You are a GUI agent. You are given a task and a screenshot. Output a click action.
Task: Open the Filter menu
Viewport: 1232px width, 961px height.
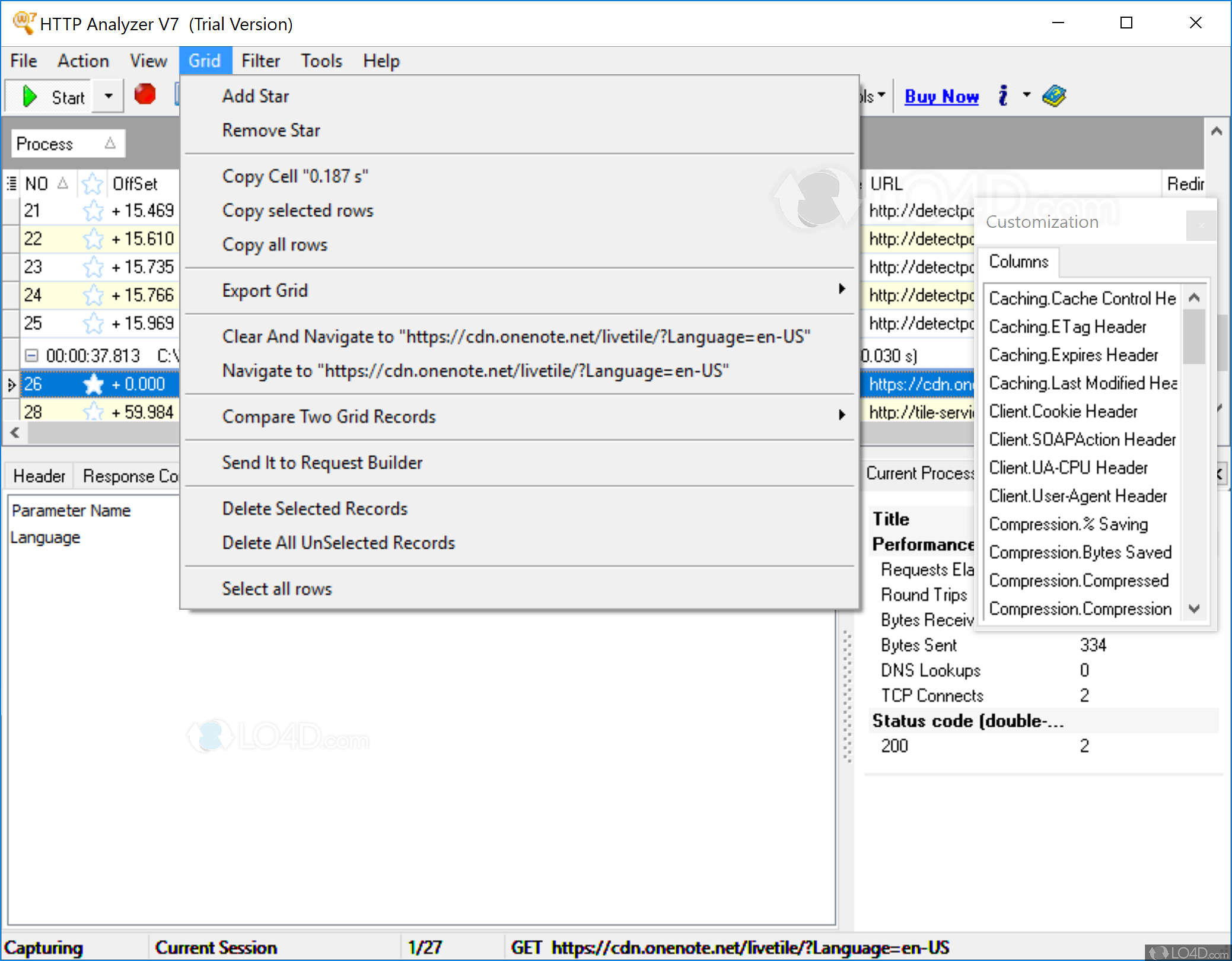tap(260, 60)
